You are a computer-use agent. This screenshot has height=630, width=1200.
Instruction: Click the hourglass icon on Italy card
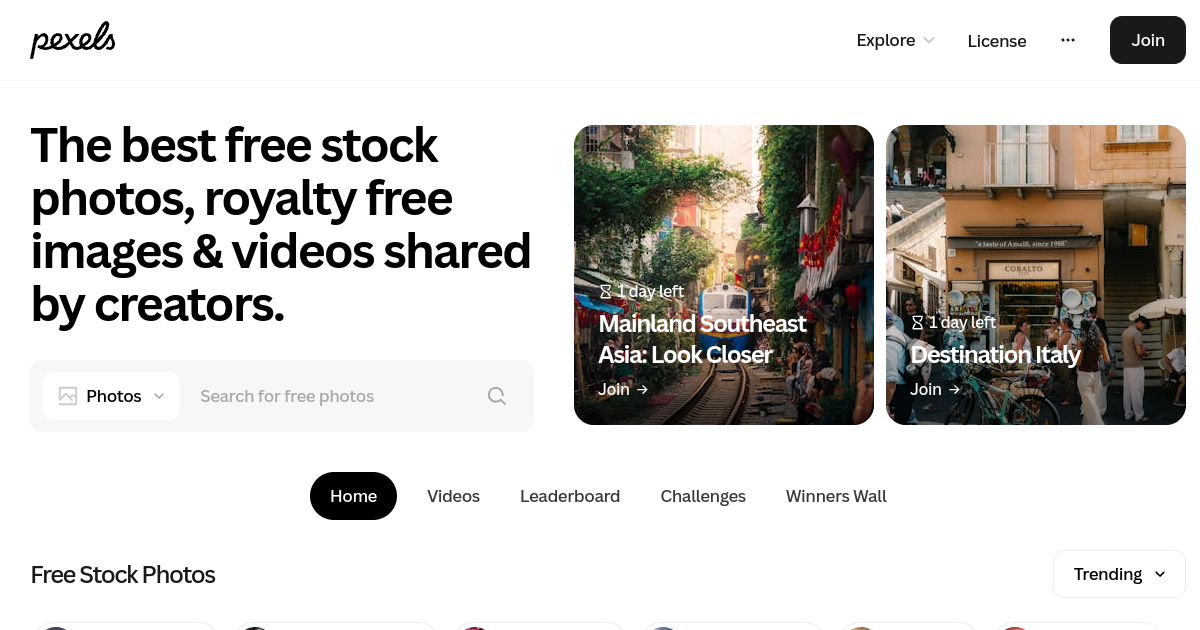click(917, 322)
